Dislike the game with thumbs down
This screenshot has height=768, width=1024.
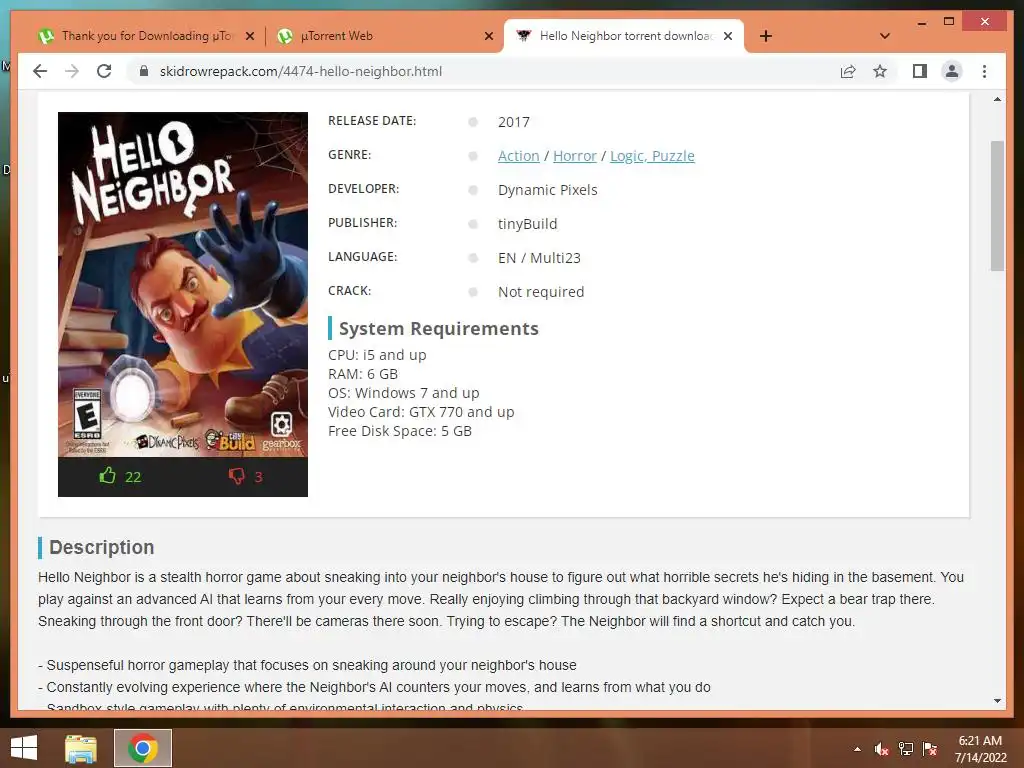click(245, 476)
